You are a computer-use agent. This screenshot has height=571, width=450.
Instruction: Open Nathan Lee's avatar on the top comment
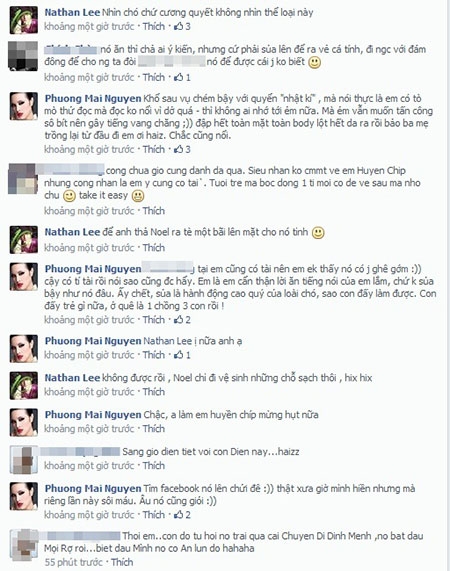click(23, 20)
